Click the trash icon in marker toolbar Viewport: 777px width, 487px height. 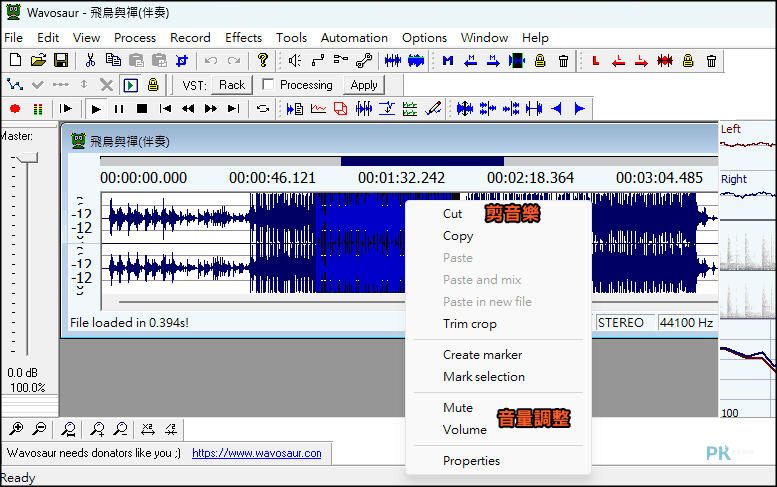click(x=563, y=61)
